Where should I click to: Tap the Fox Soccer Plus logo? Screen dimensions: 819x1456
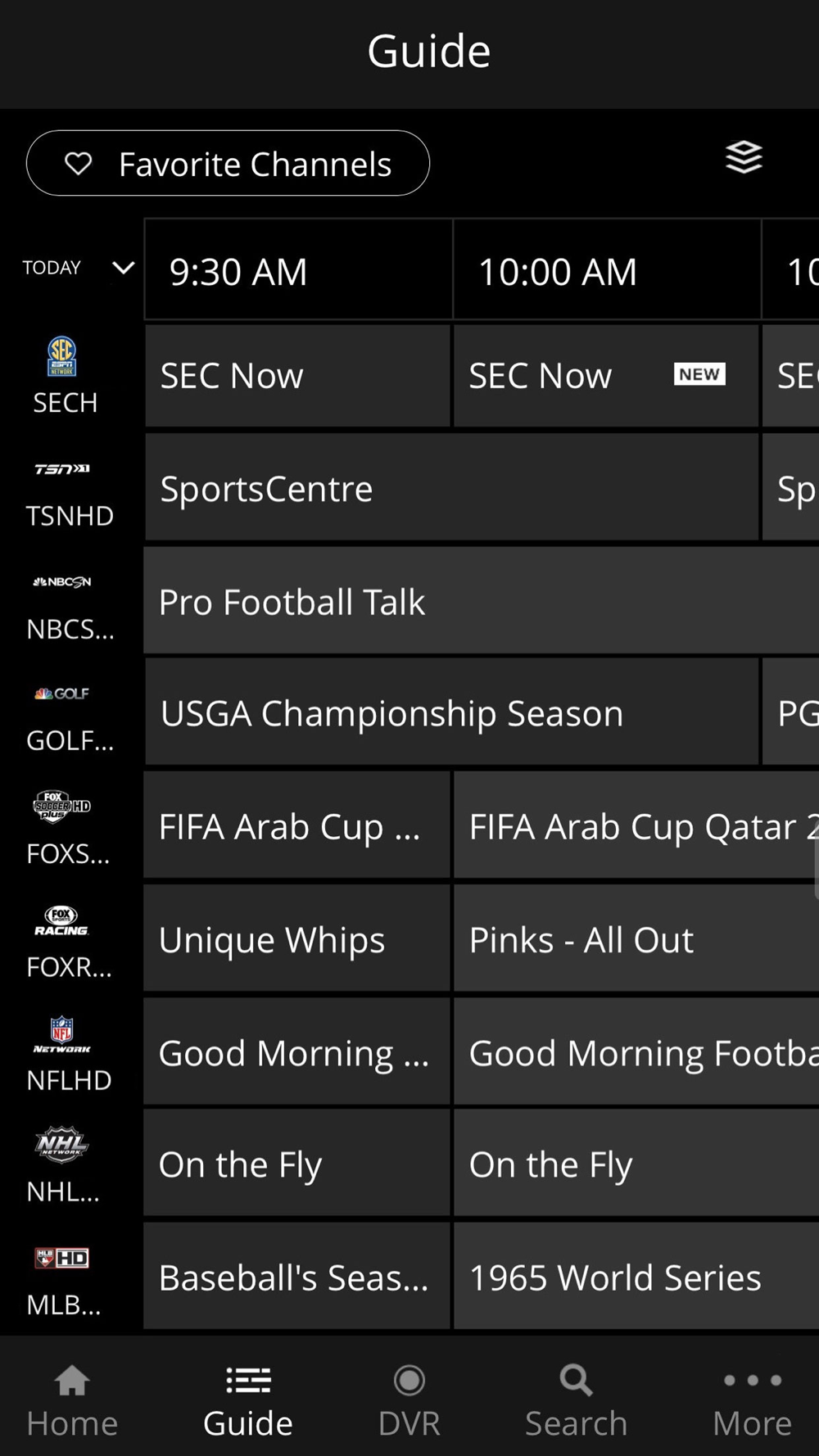[62, 806]
